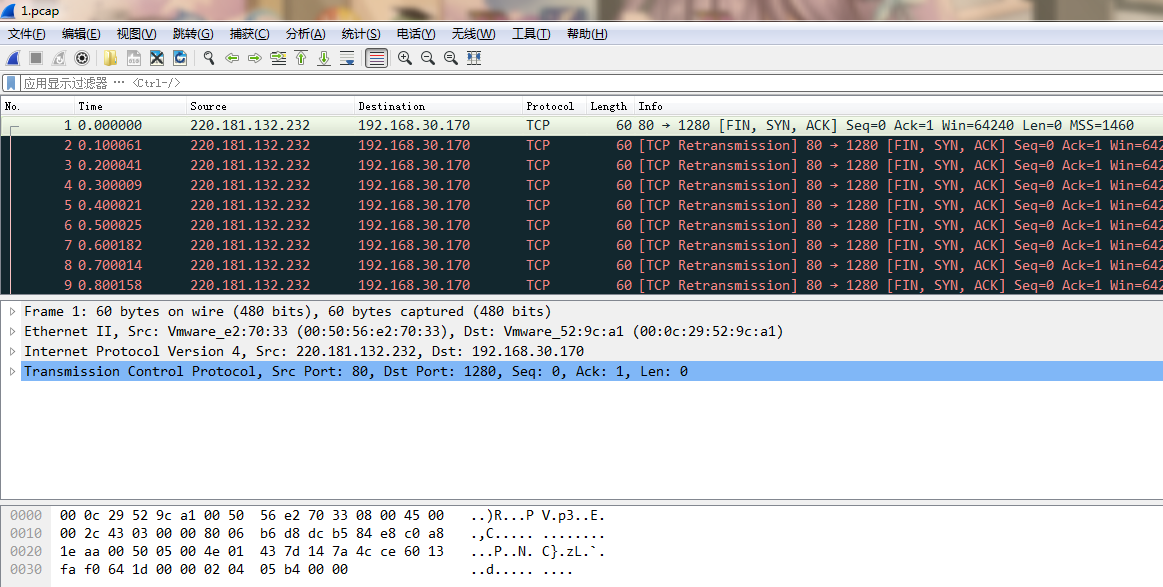Click the stop capture square icon
Image resolution: width=1163 pixels, height=587 pixels.
click(x=36, y=58)
